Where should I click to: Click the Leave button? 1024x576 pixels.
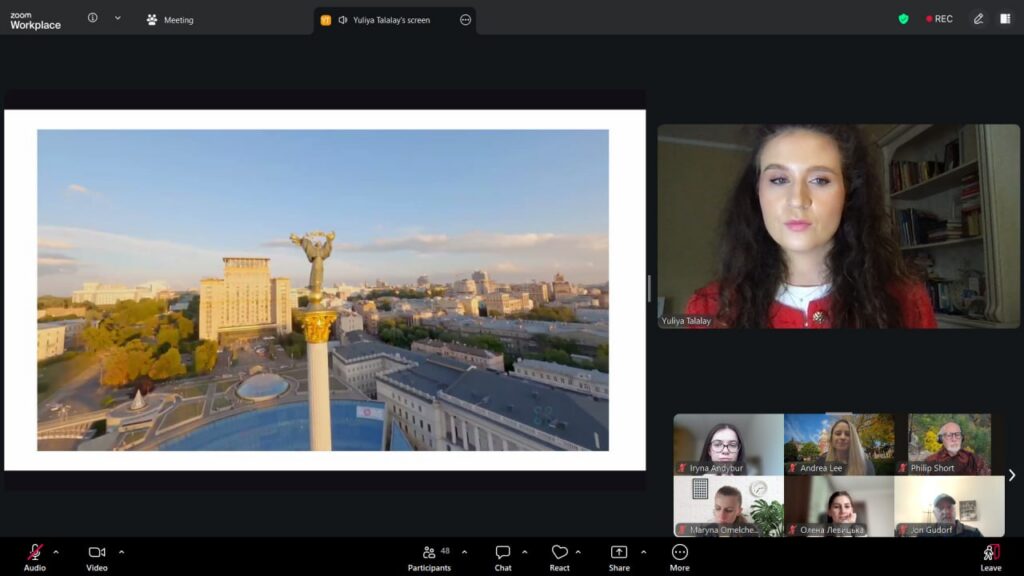click(x=990, y=557)
